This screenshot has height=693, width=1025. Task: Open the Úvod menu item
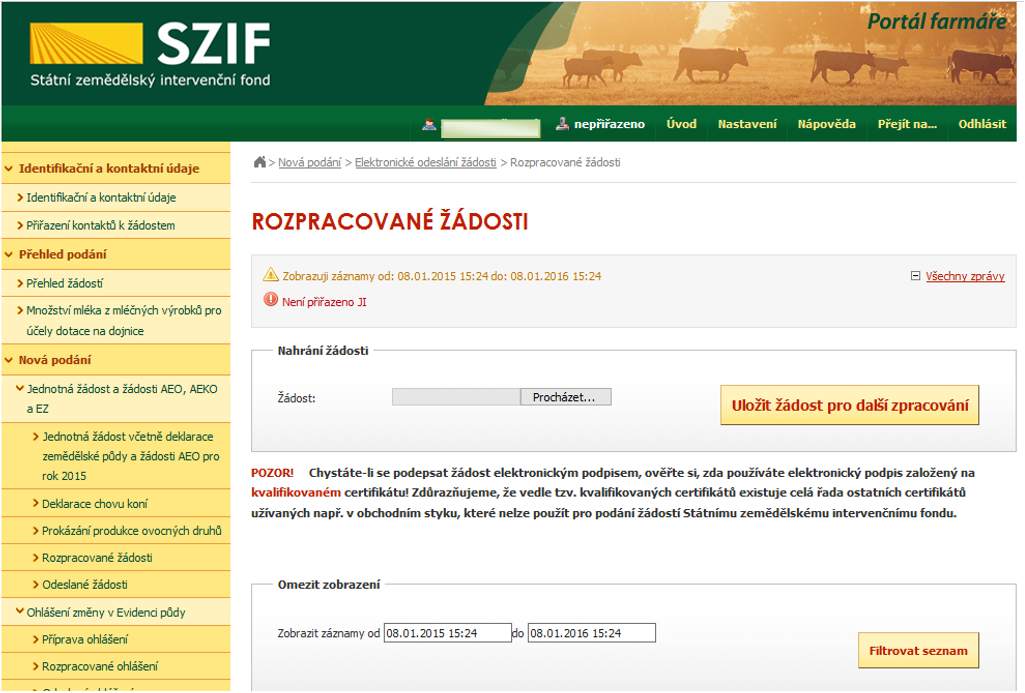(x=681, y=124)
